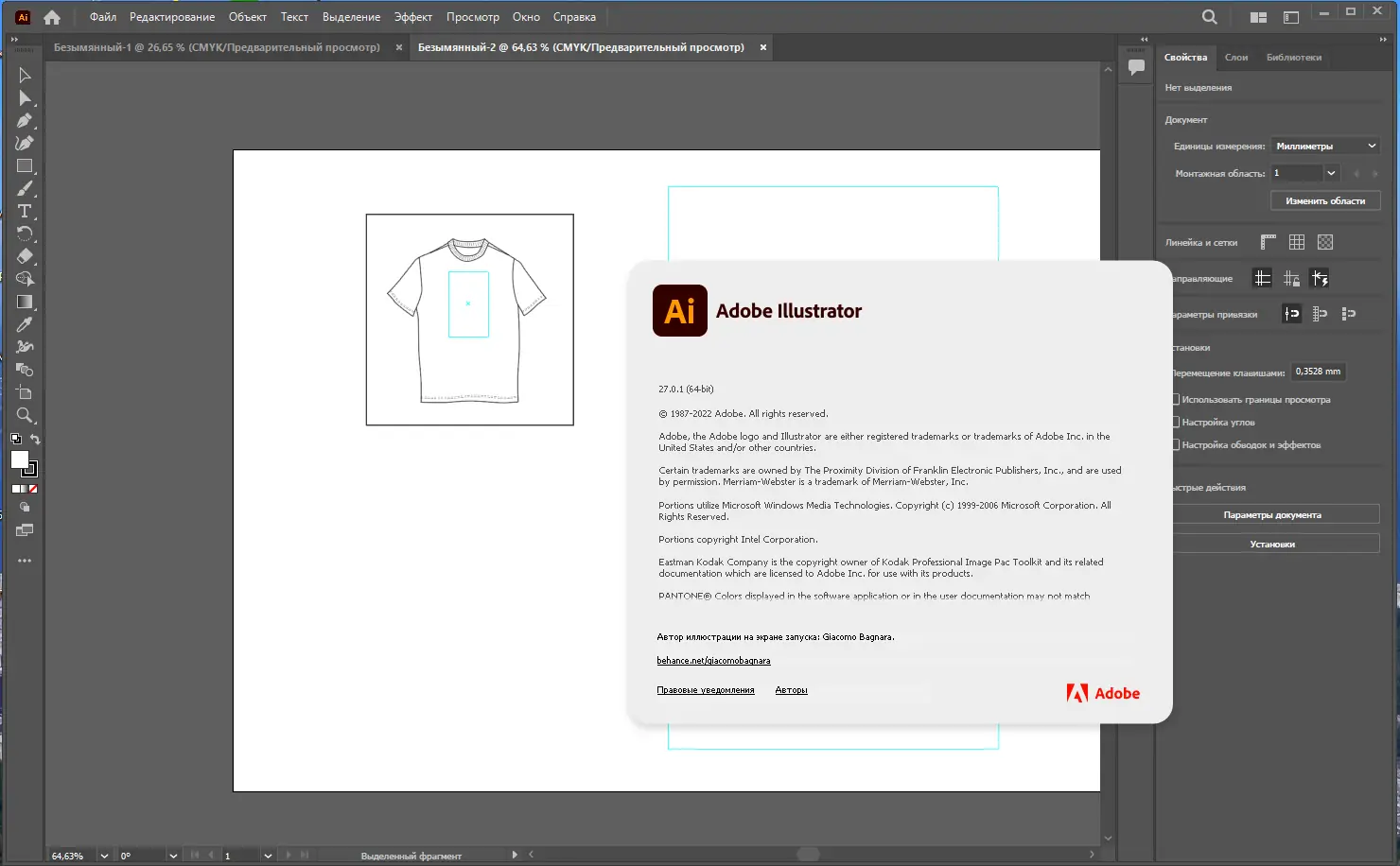Image resolution: width=1400 pixels, height=866 pixels.
Task: Select the Eyedropper tool
Action: point(25,324)
